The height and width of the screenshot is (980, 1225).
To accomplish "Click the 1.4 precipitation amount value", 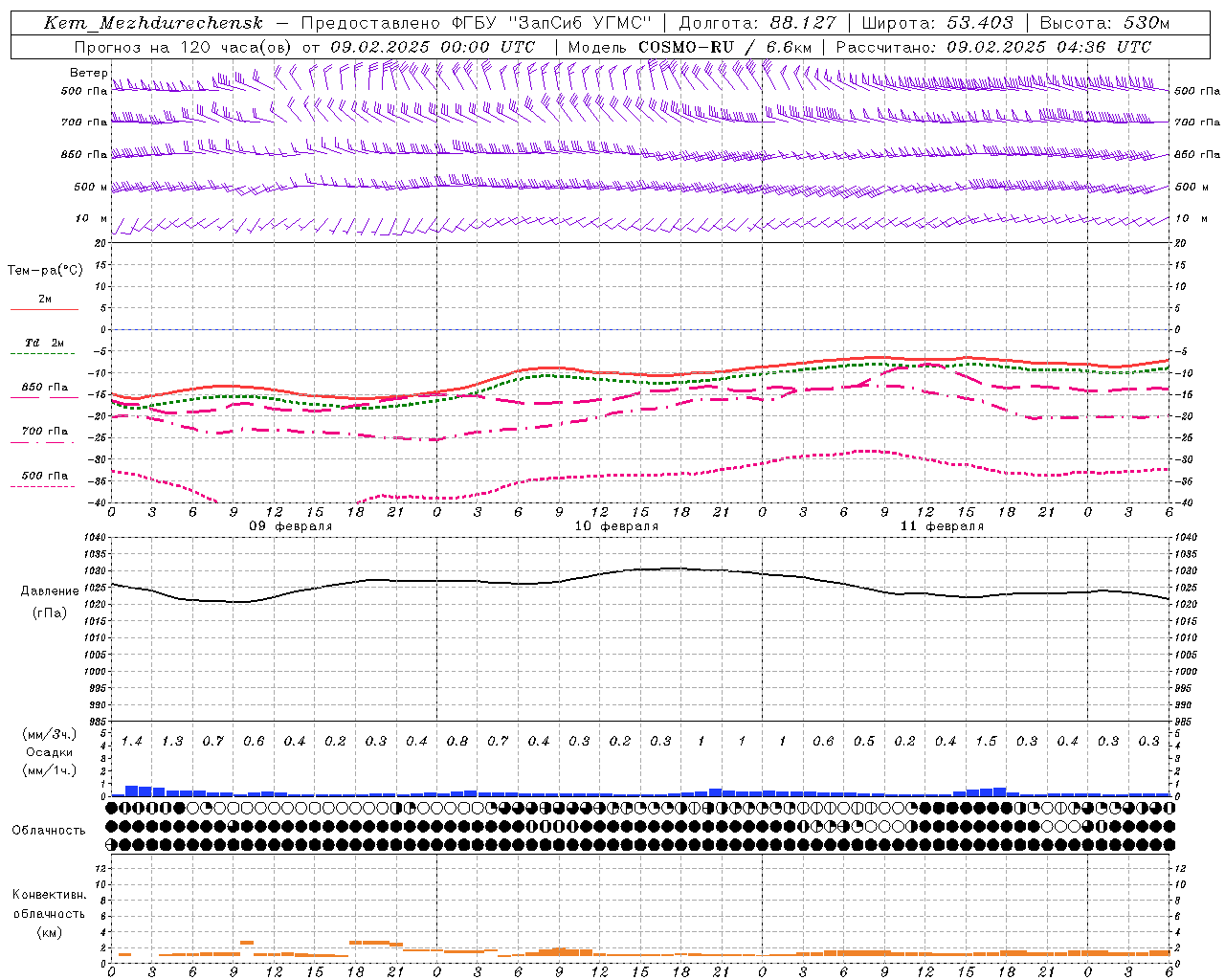I will coord(132,742).
